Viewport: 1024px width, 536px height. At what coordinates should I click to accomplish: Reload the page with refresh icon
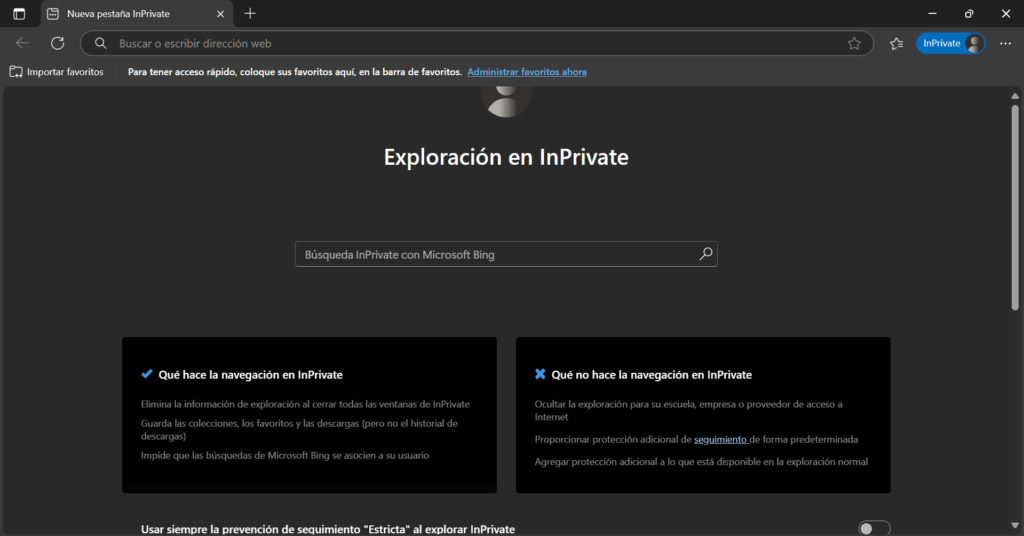57,43
